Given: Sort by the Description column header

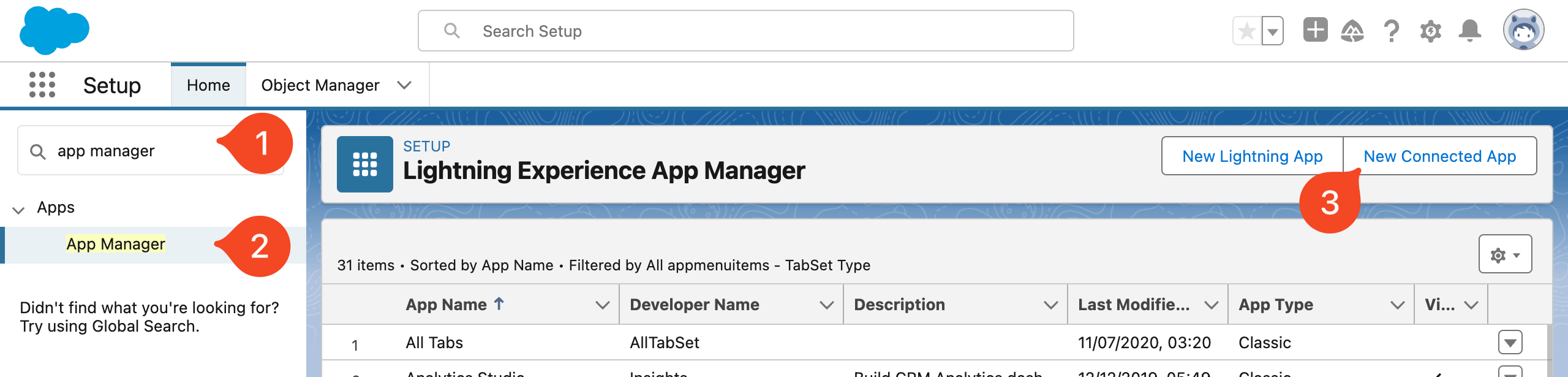Looking at the screenshot, I should (899, 305).
